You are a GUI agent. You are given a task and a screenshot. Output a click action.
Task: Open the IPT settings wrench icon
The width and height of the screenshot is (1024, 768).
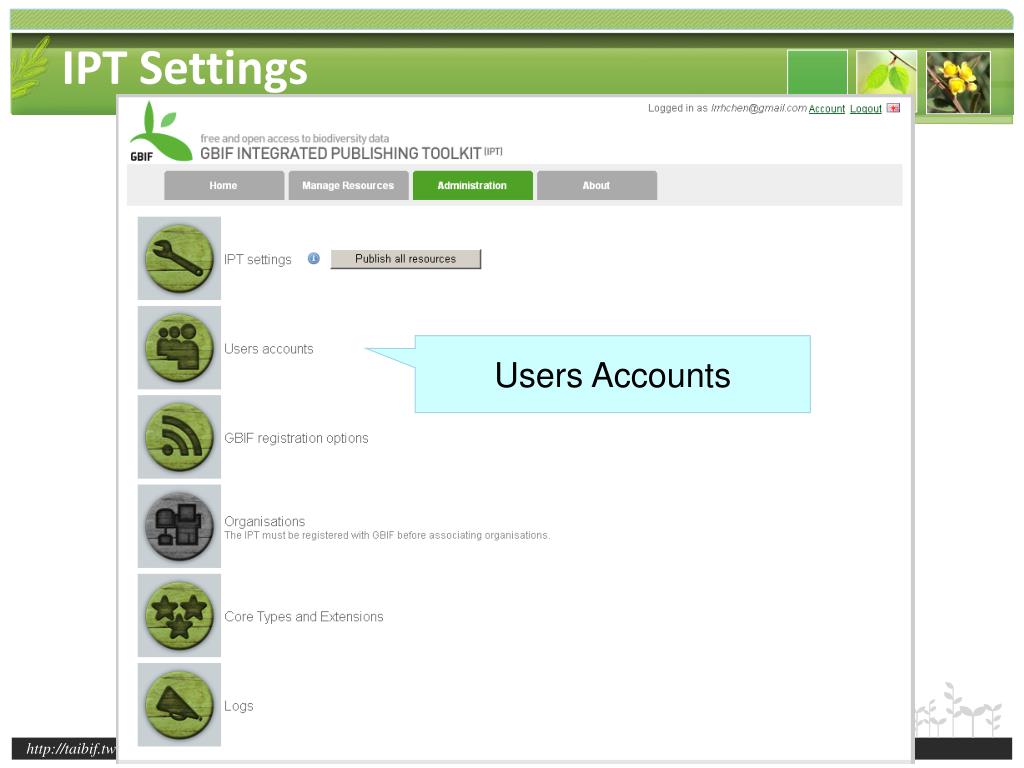[179, 259]
